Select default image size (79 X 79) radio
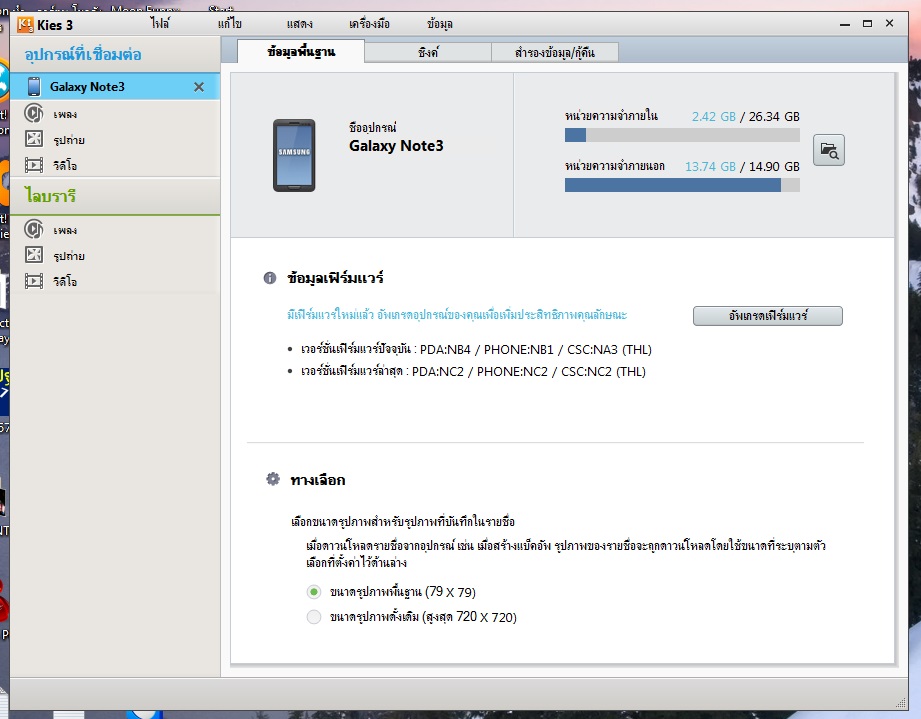Viewport: 921px width, 719px height. (x=314, y=592)
